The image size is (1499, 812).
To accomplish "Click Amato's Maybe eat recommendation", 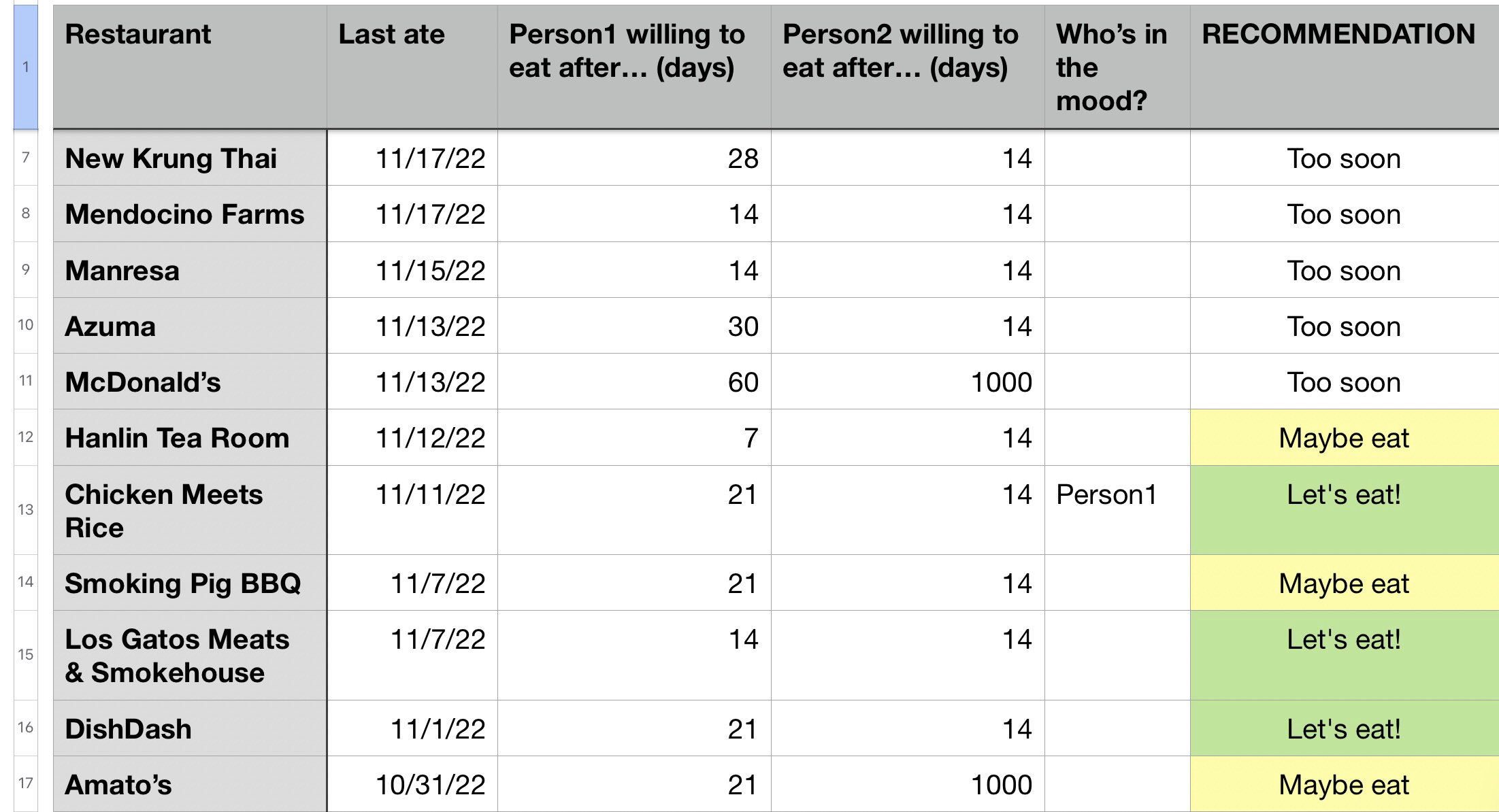I will pyautogui.click(x=1344, y=784).
